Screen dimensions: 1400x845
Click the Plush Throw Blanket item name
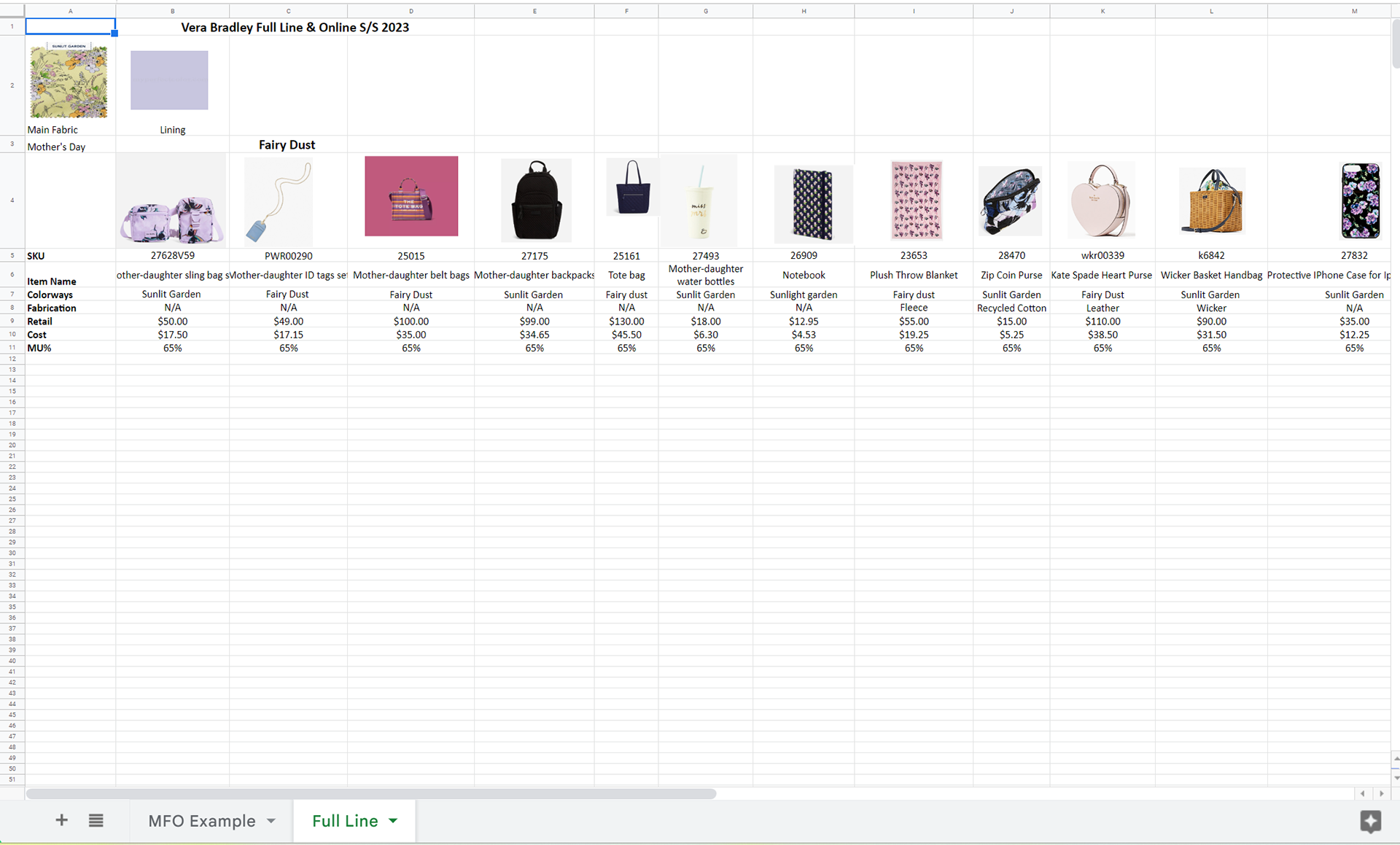point(914,275)
